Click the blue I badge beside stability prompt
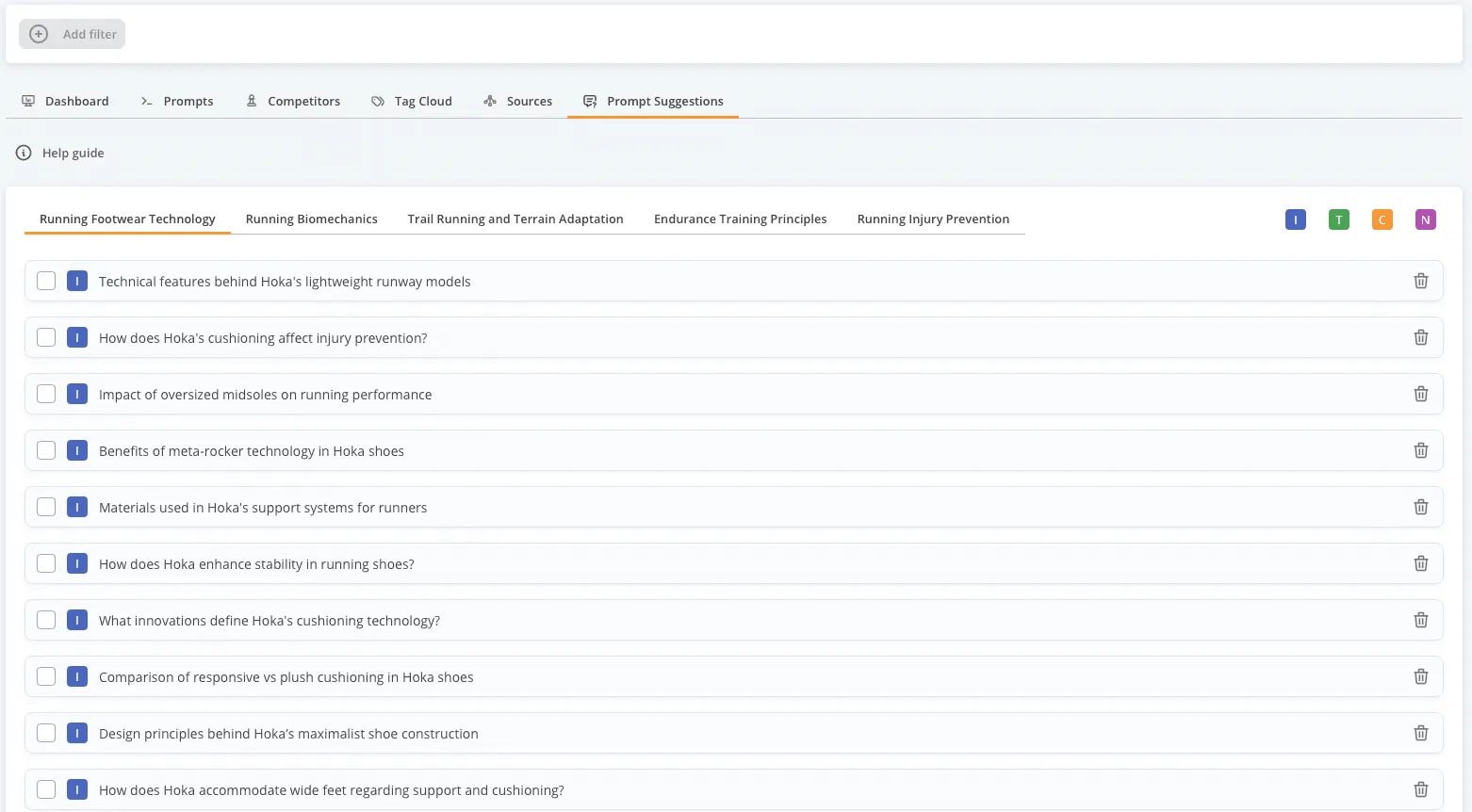Viewport: 1472px width, 812px height. point(77,563)
